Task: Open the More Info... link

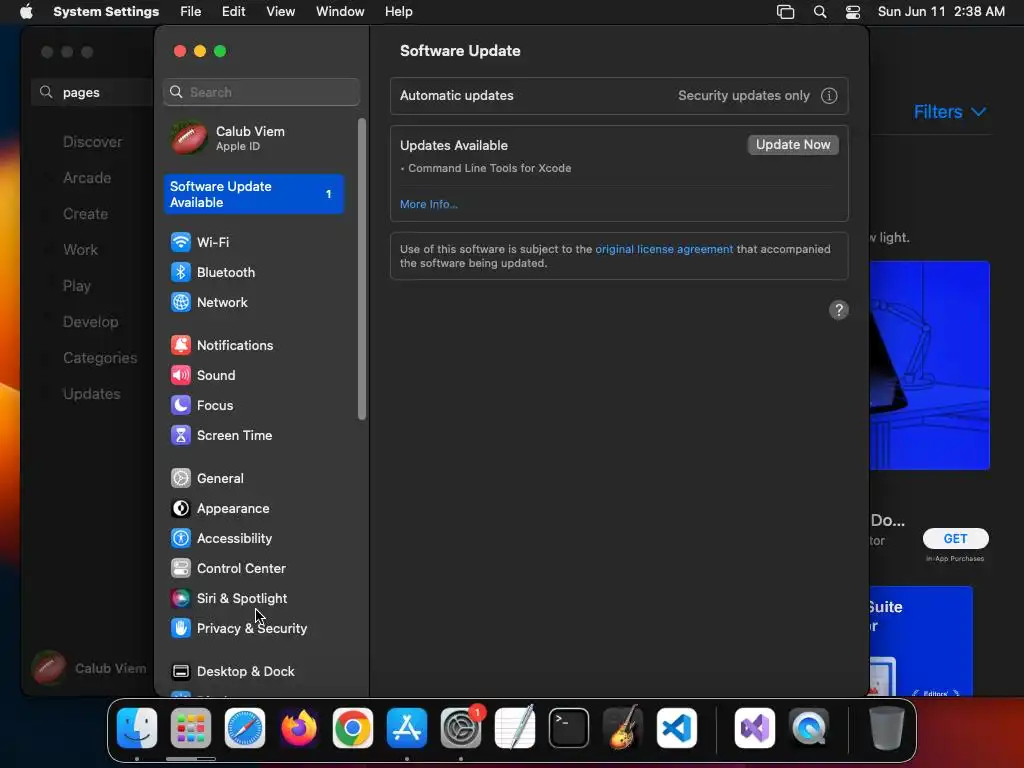Action: 428,204
